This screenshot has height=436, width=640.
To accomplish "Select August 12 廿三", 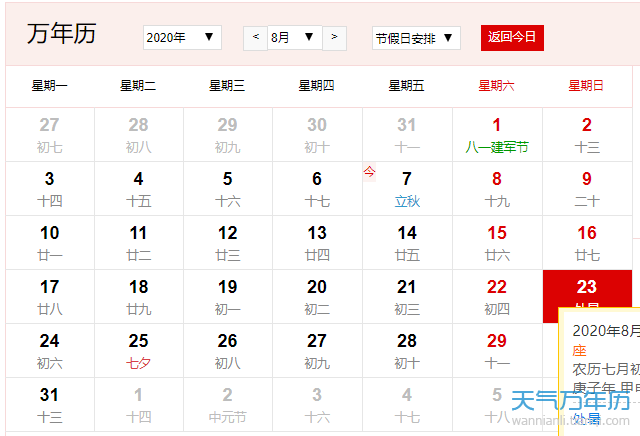I will pos(228,243).
